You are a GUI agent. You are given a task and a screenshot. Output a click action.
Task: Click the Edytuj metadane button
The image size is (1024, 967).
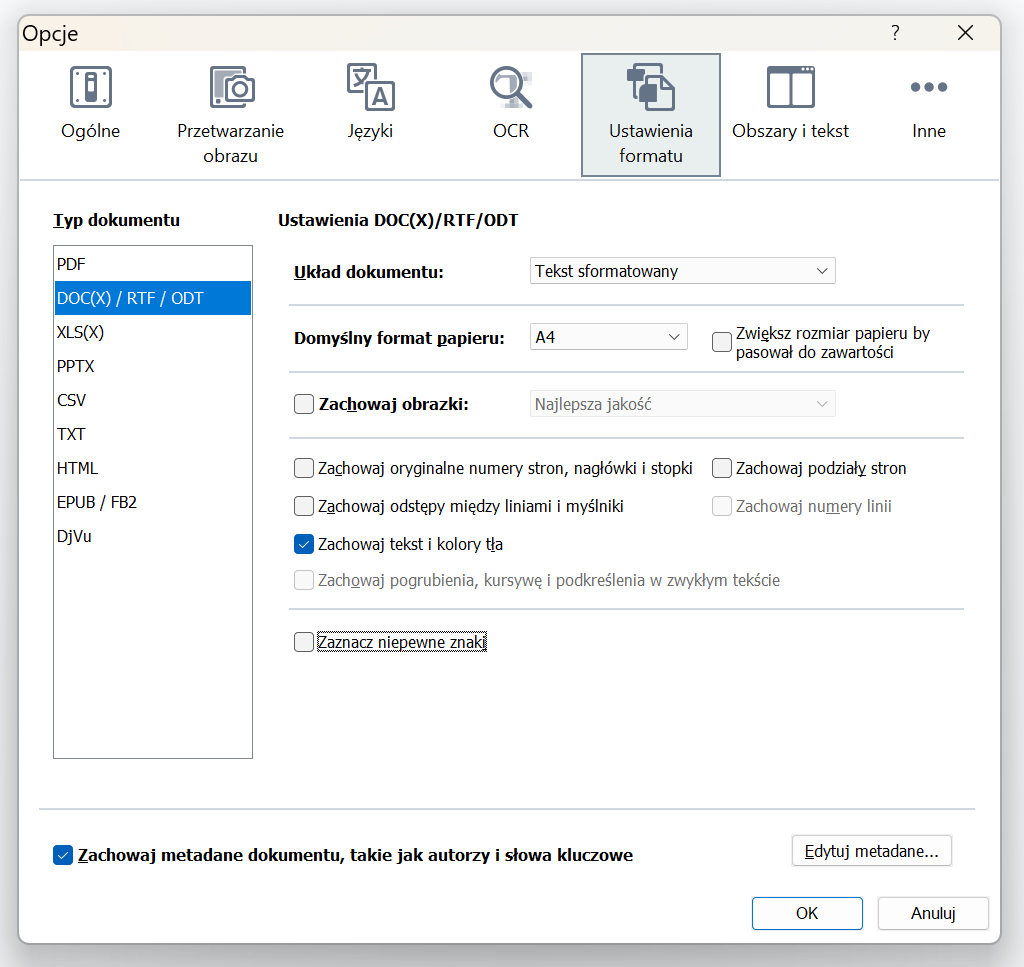(871, 851)
